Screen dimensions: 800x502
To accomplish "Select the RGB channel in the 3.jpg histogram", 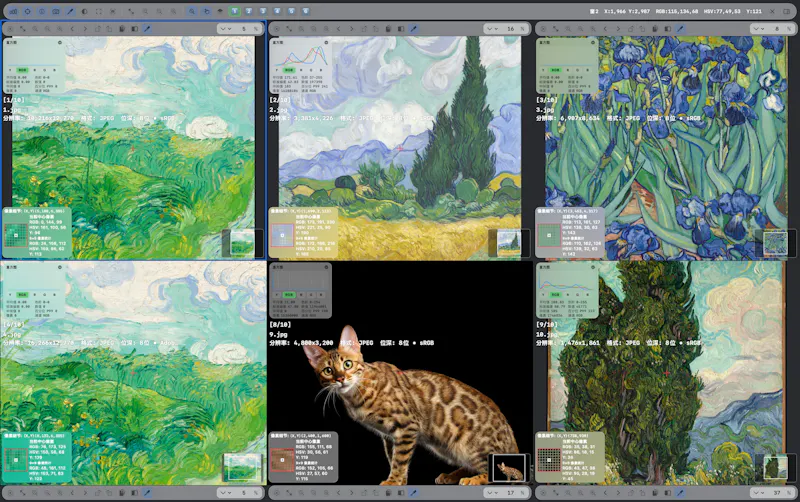I will pyautogui.click(x=555, y=70).
